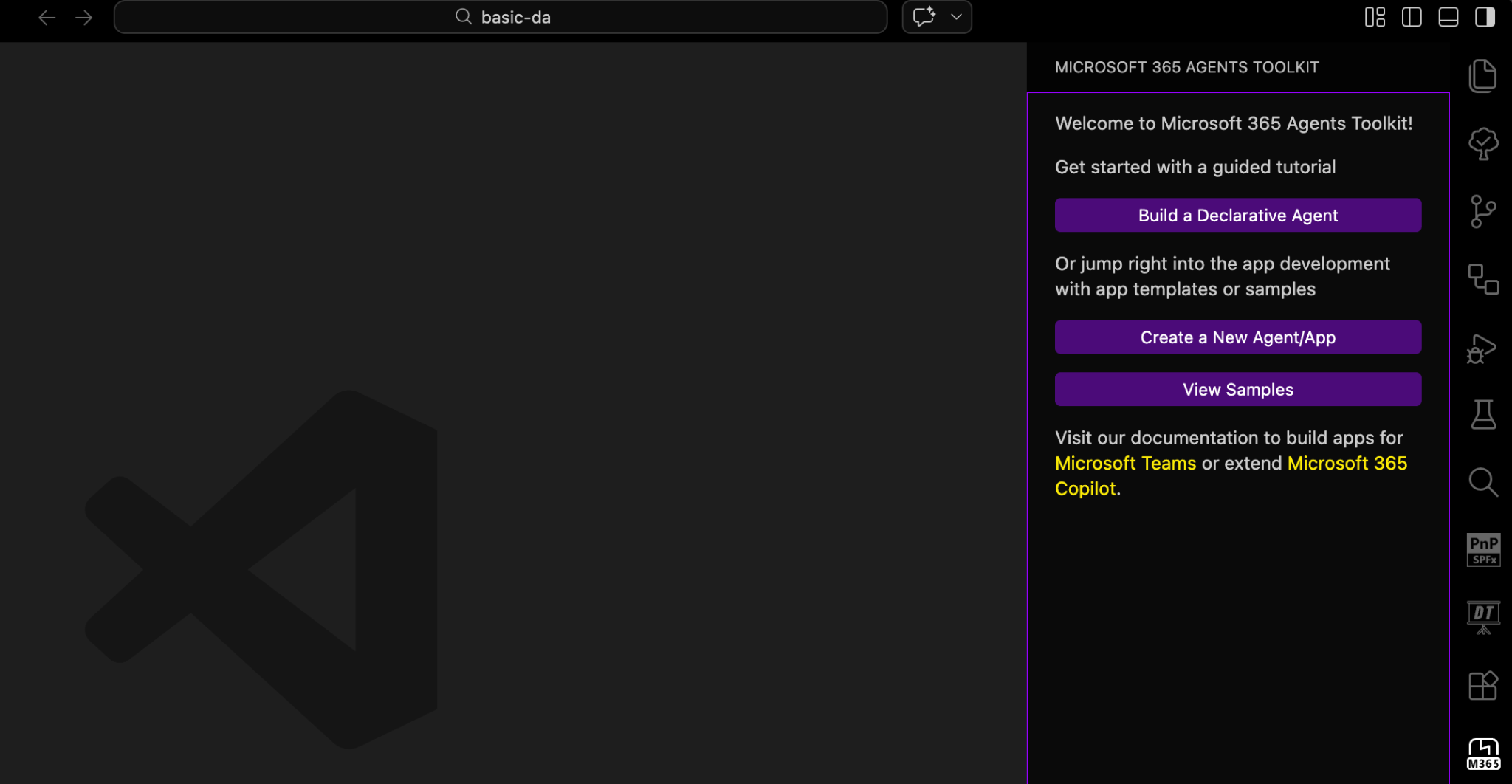Click 'Get started with a guided tutorial' text
The height and width of the screenshot is (784, 1512).
tap(1195, 167)
